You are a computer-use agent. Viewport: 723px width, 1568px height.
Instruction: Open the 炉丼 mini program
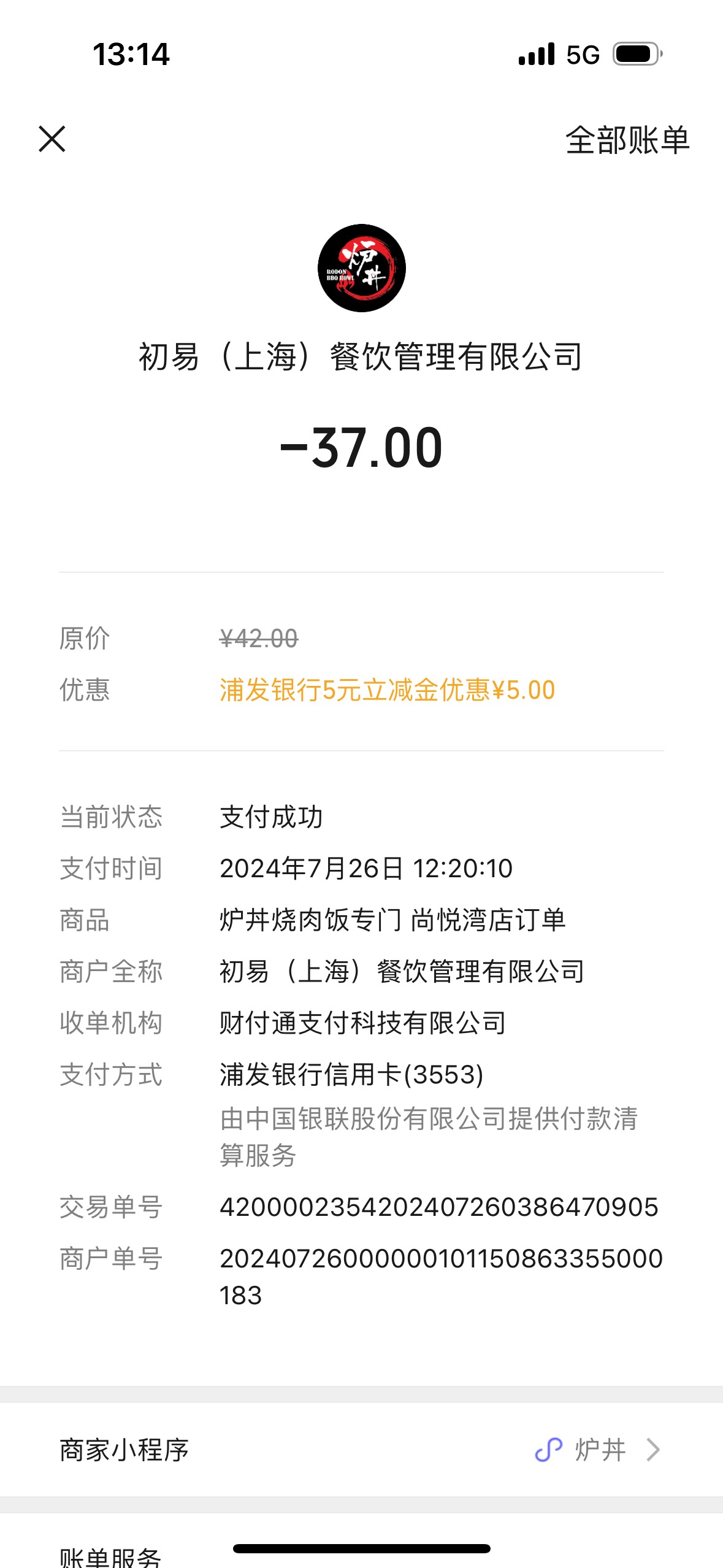click(600, 1450)
